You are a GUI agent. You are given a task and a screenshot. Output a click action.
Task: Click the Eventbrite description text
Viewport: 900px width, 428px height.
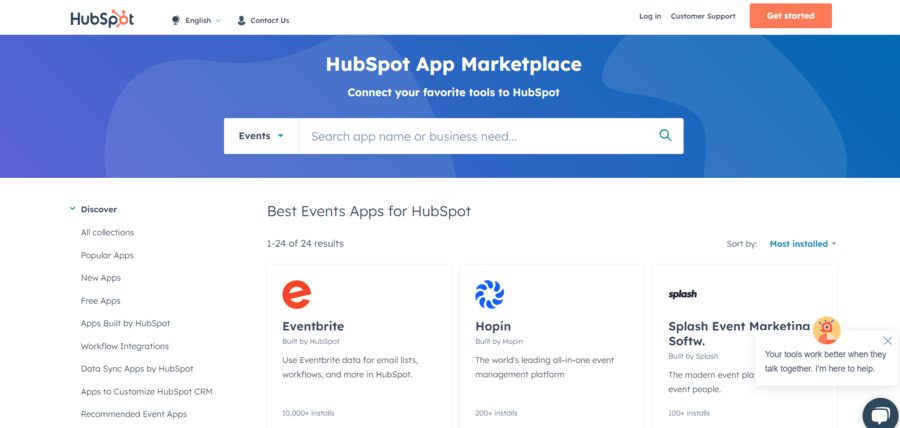pyautogui.click(x=350, y=367)
